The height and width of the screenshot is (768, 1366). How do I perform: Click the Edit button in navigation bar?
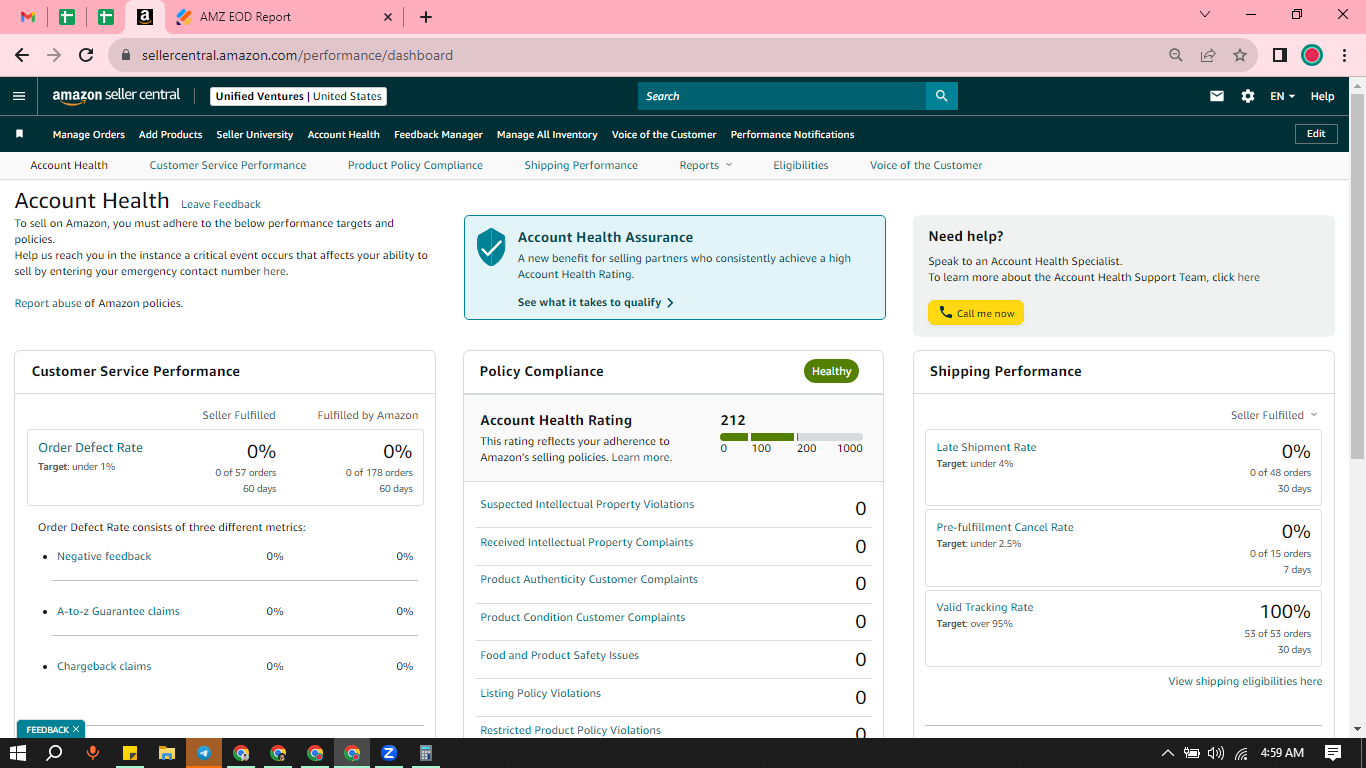tap(1316, 133)
